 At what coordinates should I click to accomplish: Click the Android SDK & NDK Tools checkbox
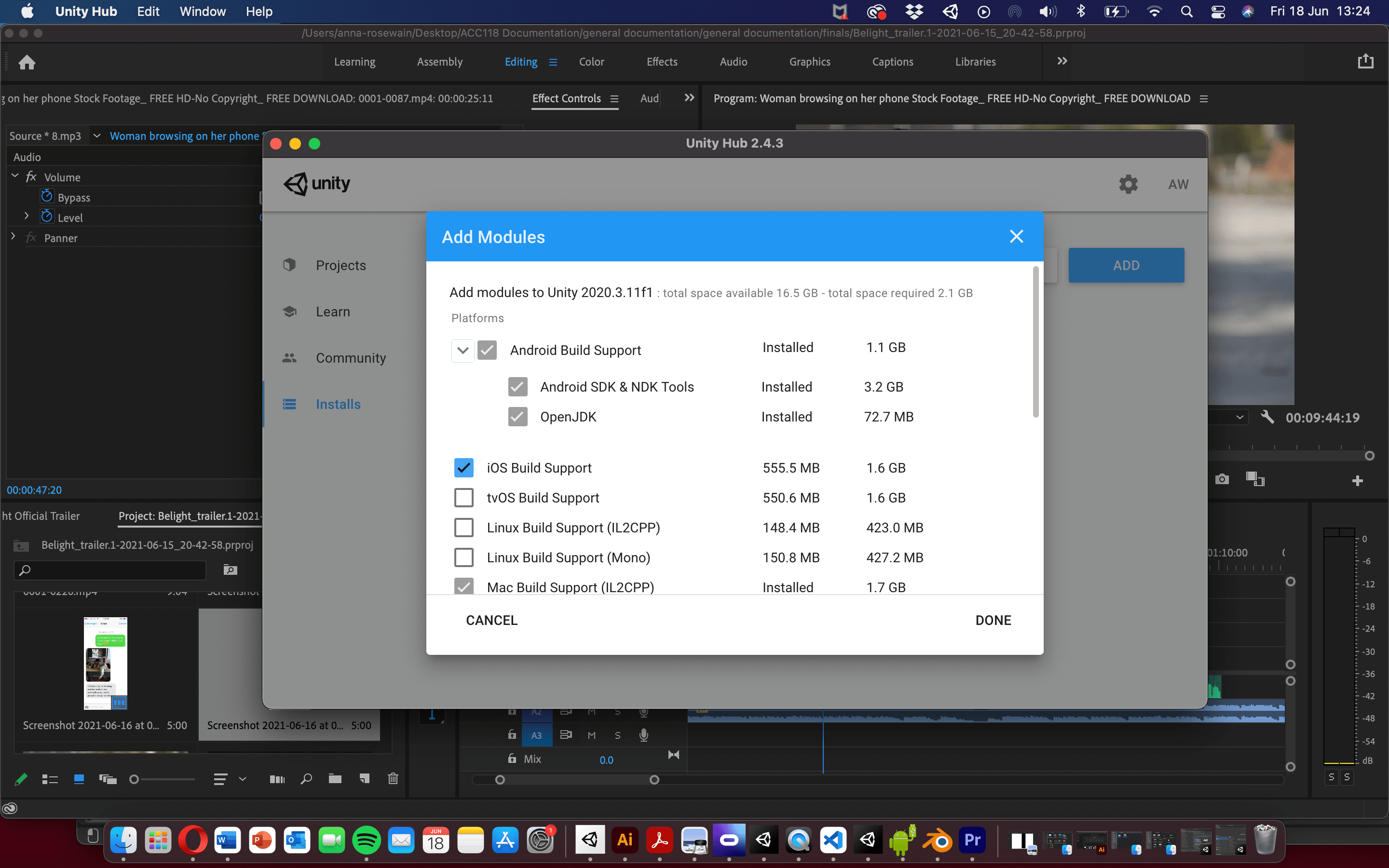517,387
